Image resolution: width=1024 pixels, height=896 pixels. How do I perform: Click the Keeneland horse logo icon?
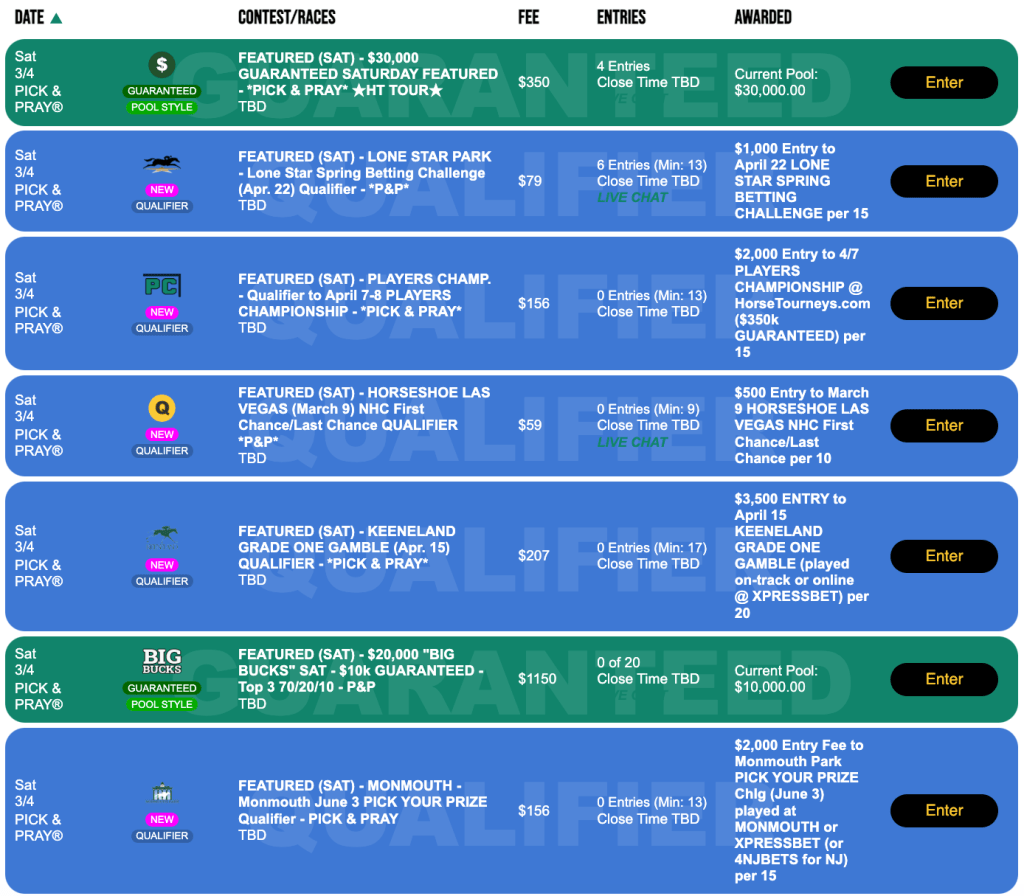(162, 538)
